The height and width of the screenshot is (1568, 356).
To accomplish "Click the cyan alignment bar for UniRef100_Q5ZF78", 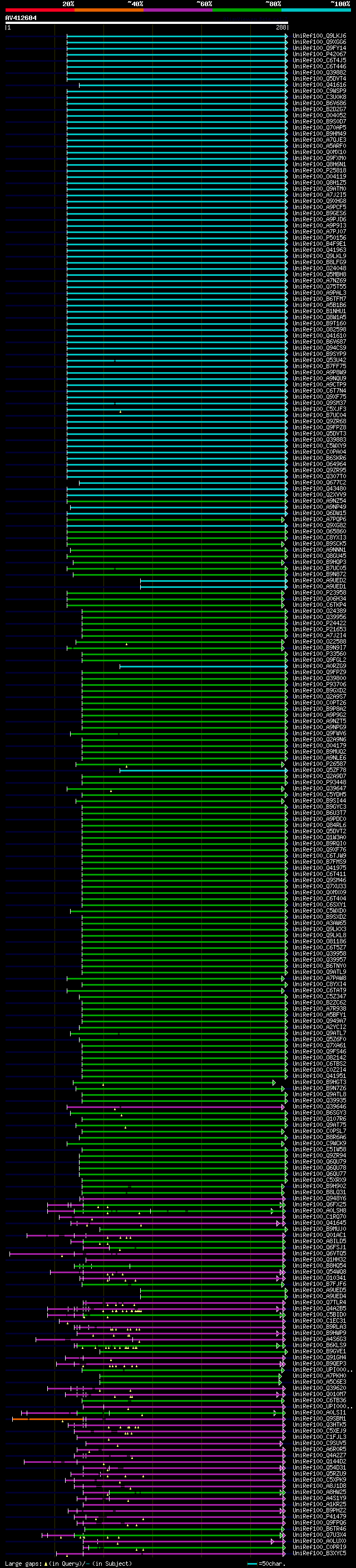I will pyautogui.click(x=202, y=770).
